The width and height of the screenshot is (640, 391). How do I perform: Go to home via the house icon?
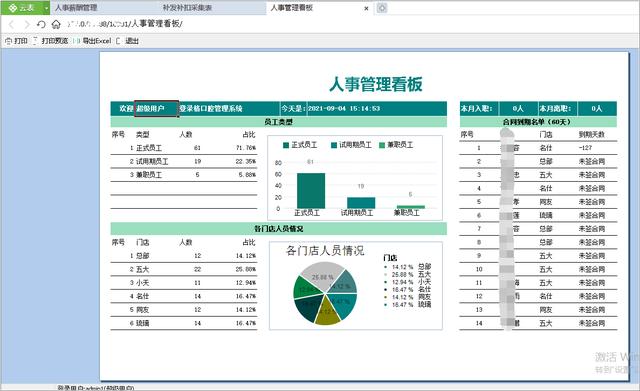click(56, 24)
